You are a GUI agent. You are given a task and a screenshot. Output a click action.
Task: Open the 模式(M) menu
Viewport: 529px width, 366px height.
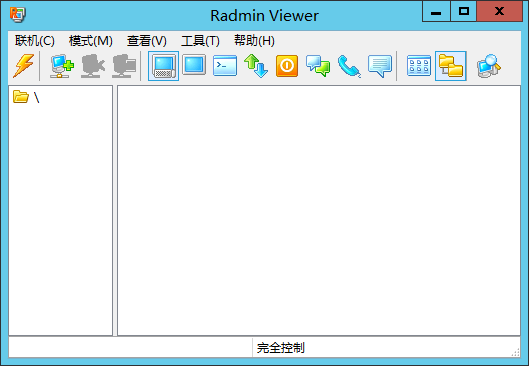click(x=91, y=41)
